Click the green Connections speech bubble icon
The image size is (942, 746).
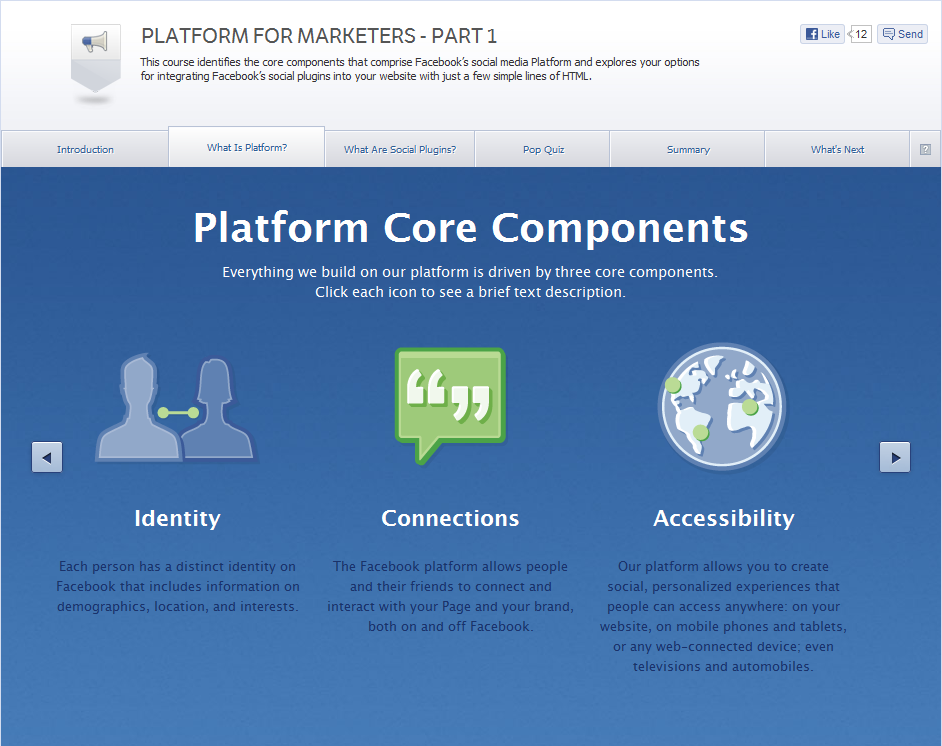click(450, 406)
